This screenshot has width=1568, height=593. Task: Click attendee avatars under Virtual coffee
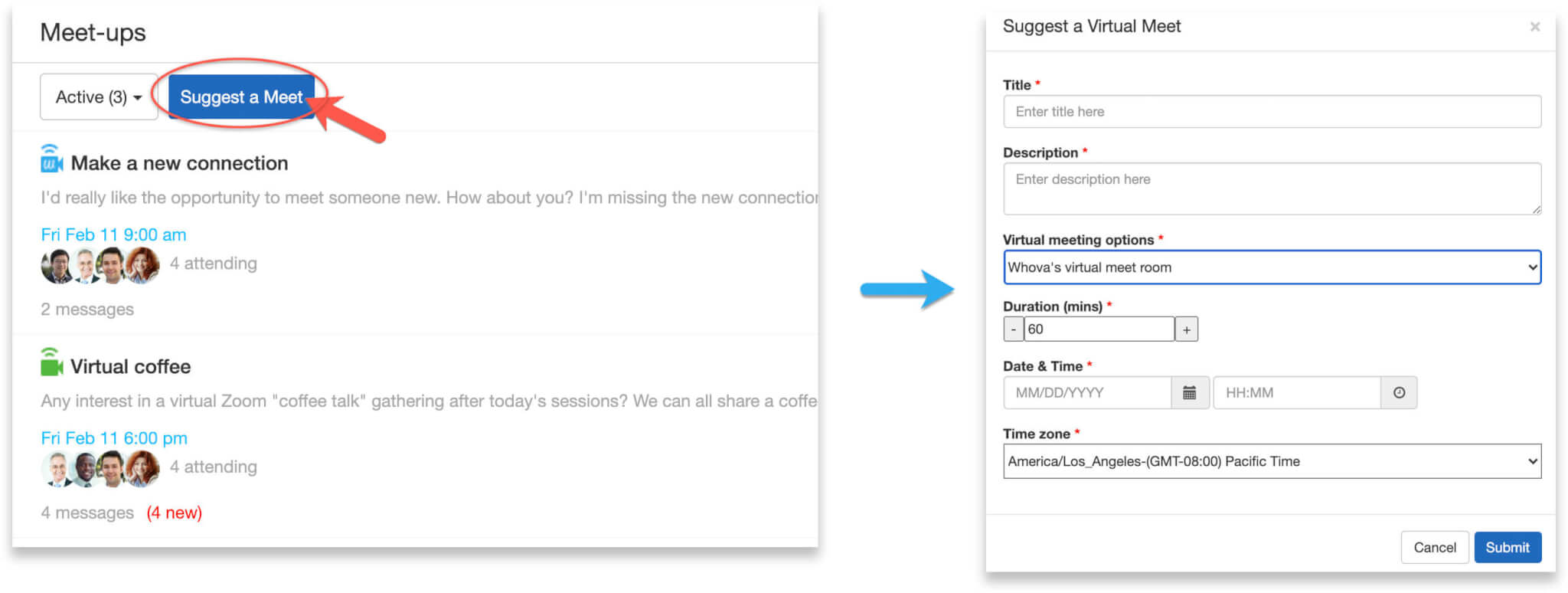(100, 468)
